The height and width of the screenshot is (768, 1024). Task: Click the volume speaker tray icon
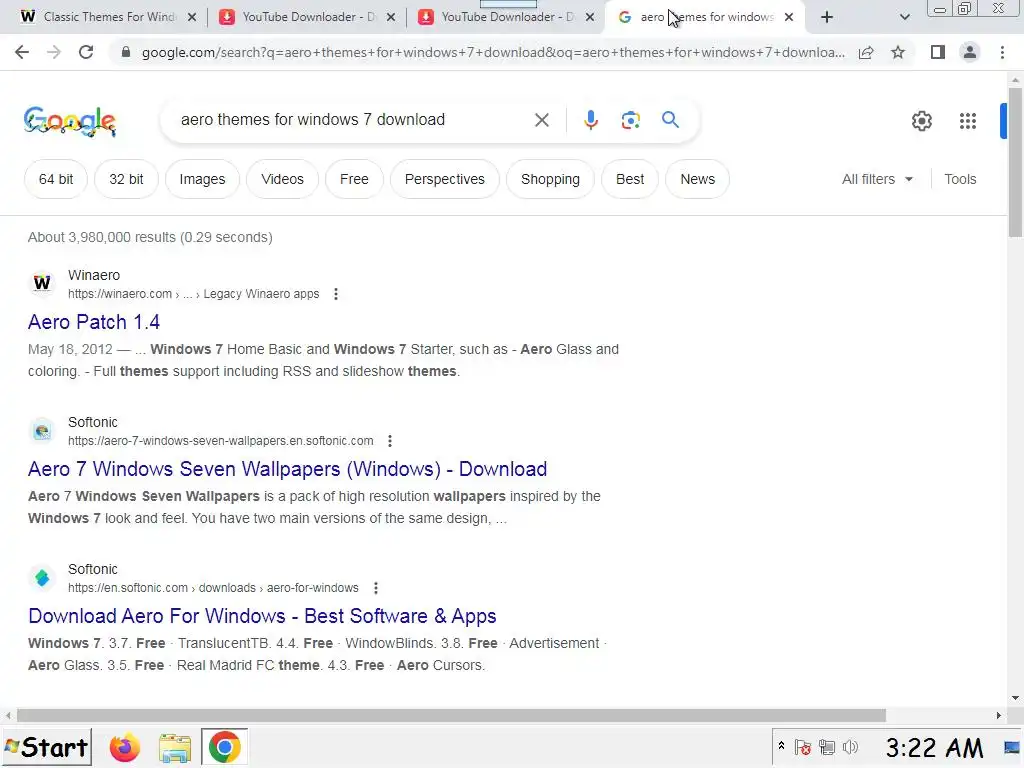(x=850, y=747)
